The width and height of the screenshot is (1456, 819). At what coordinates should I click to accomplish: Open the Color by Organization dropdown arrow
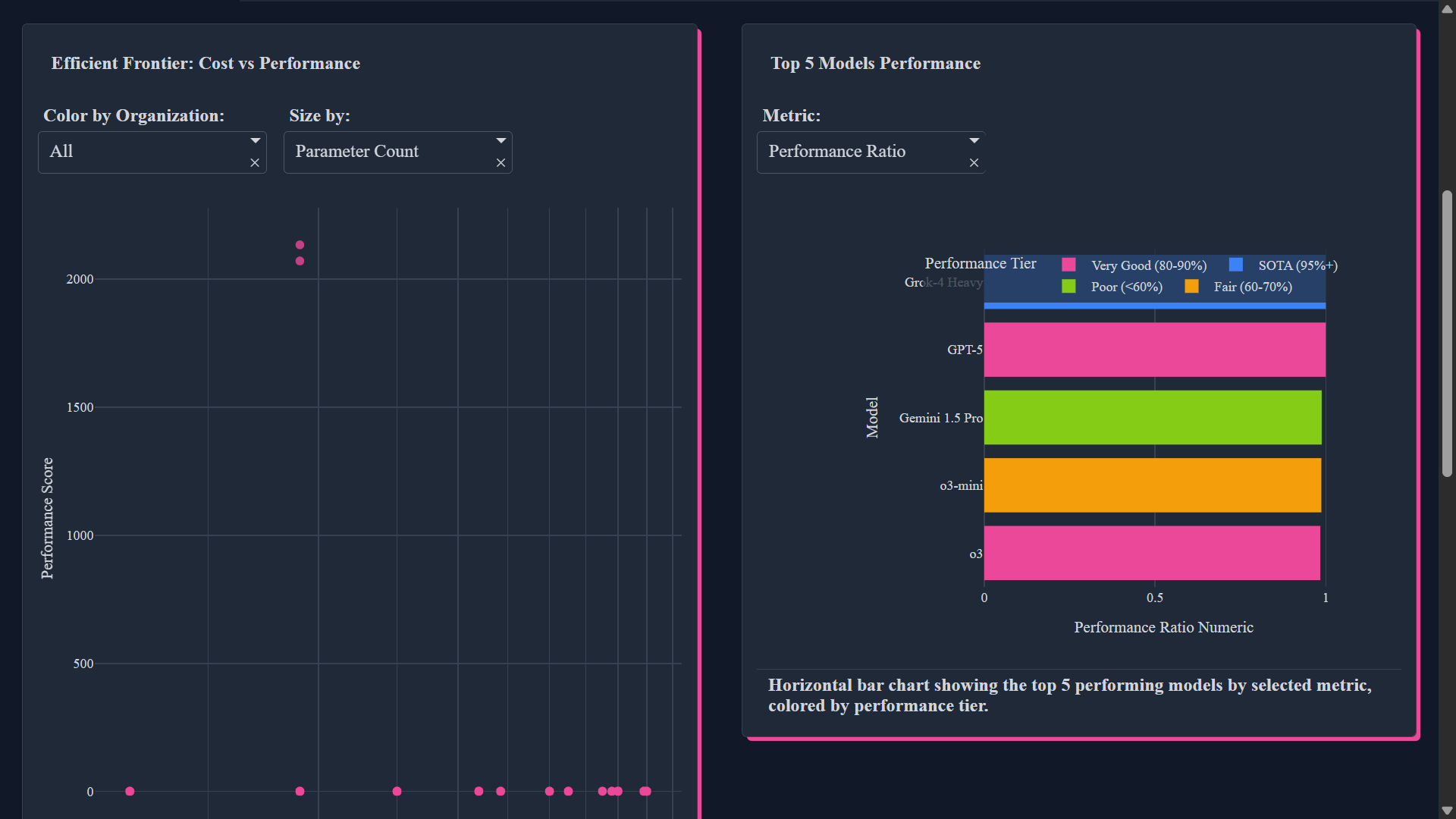point(256,141)
